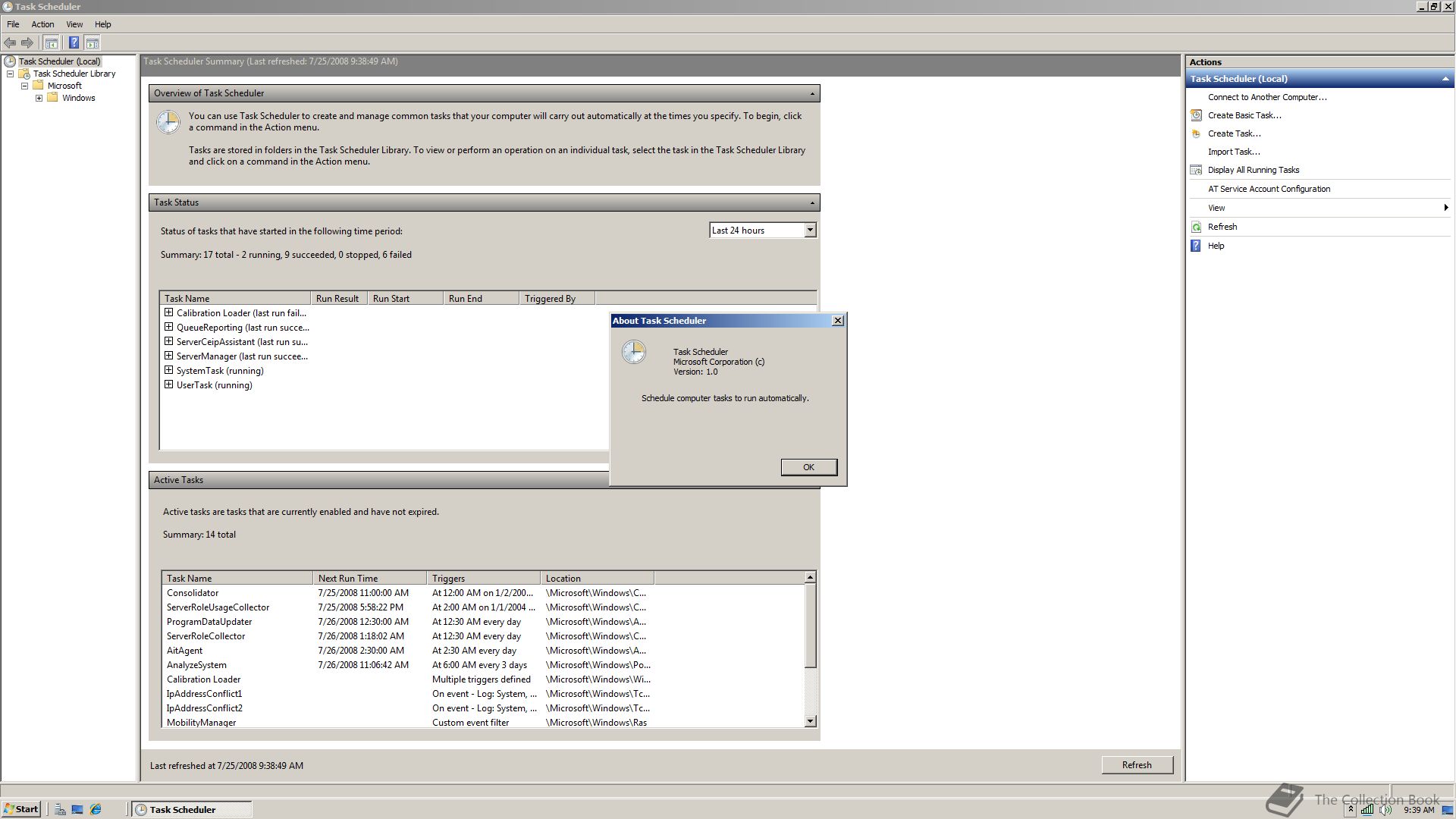Expand the Calibration Loader task entry

tap(168, 312)
